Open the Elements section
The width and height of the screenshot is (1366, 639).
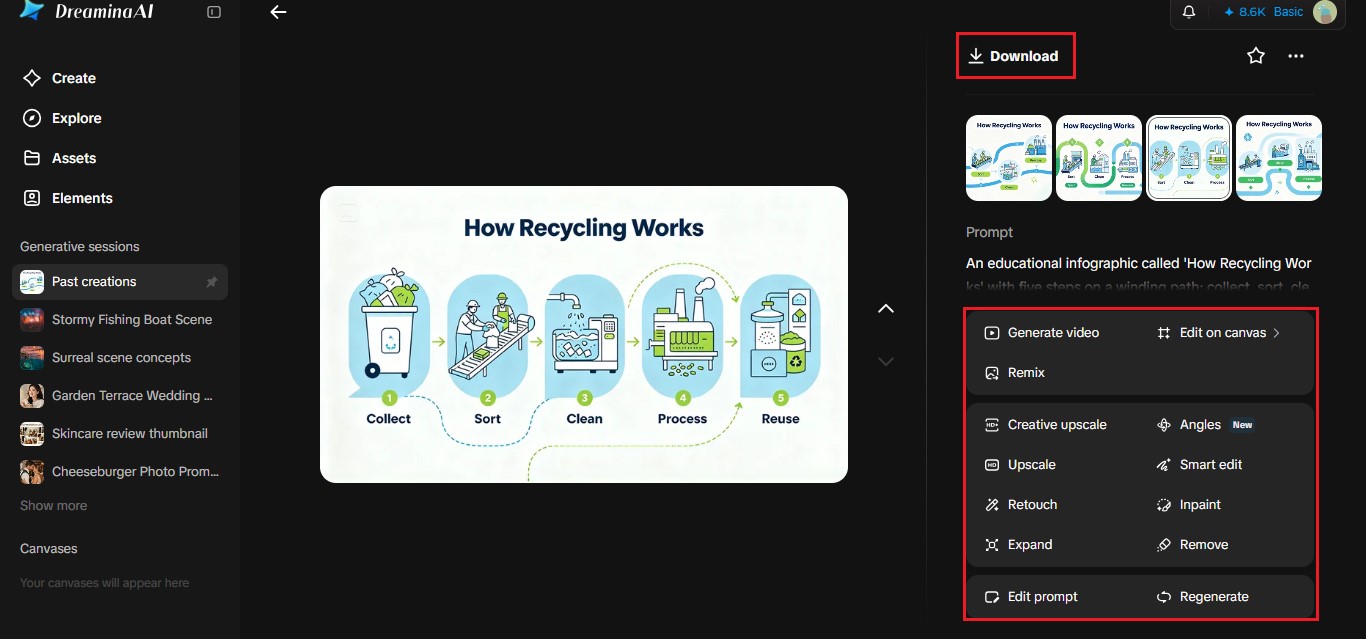coord(68,198)
